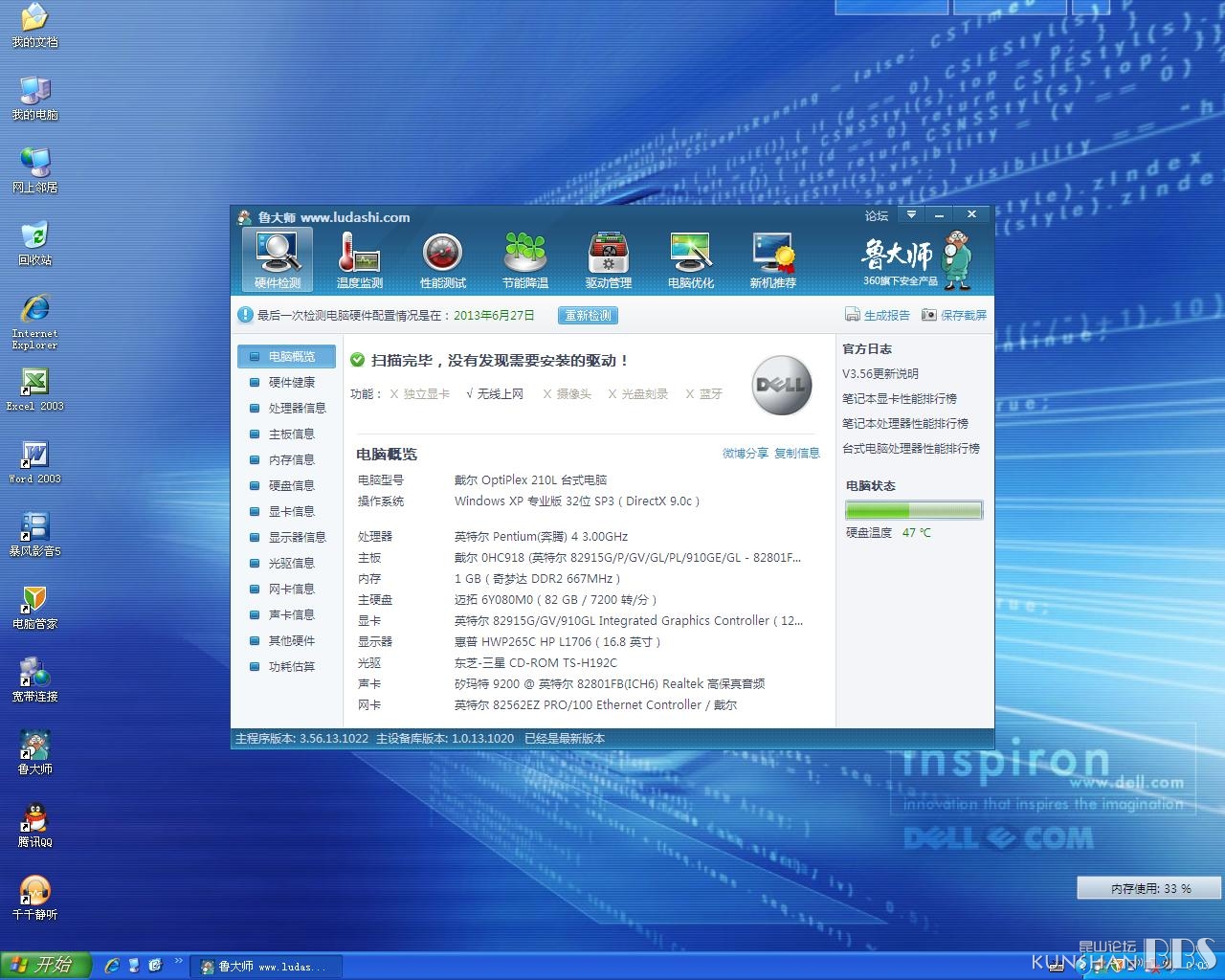
Task: Click 主程序版本 3.56.13.1022 status text
Action: (302, 739)
